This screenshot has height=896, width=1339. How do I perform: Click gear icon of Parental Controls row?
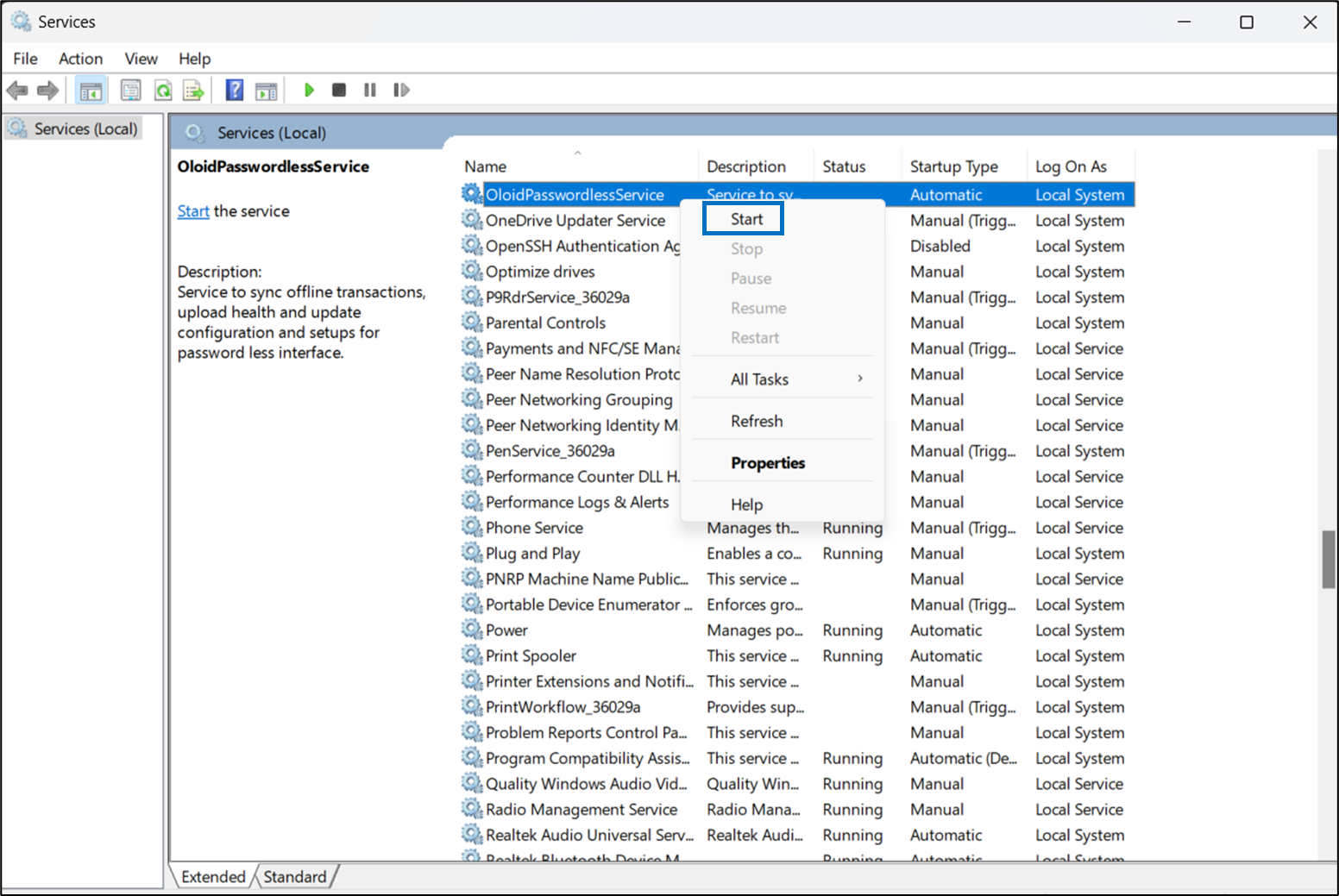coord(472,323)
